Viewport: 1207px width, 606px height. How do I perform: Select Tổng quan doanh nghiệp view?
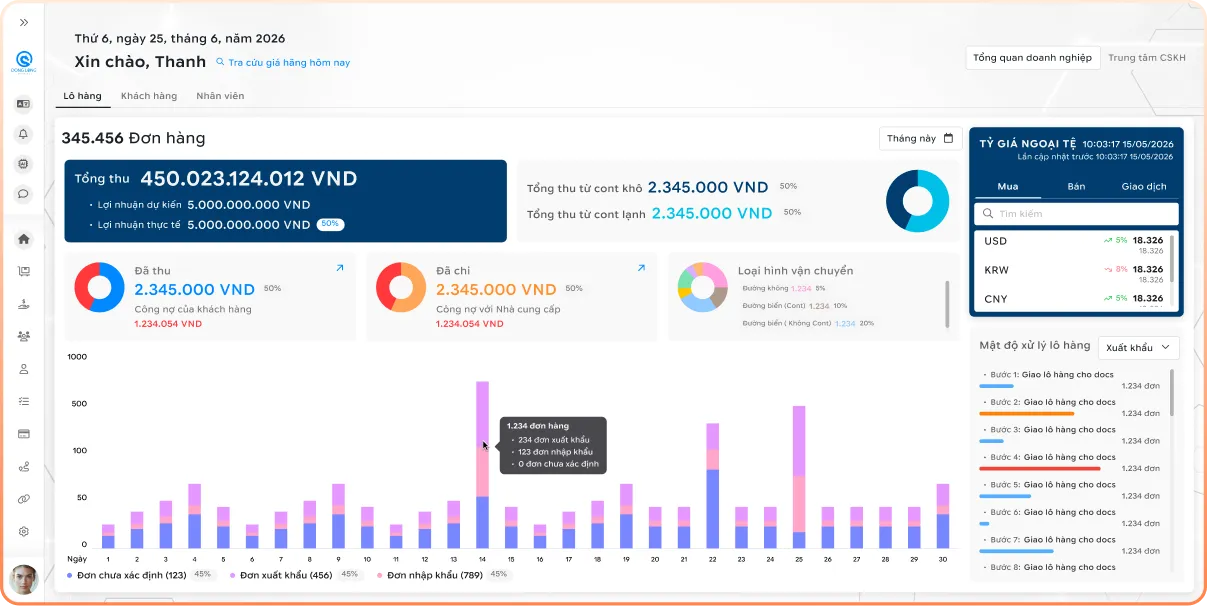click(1032, 58)
